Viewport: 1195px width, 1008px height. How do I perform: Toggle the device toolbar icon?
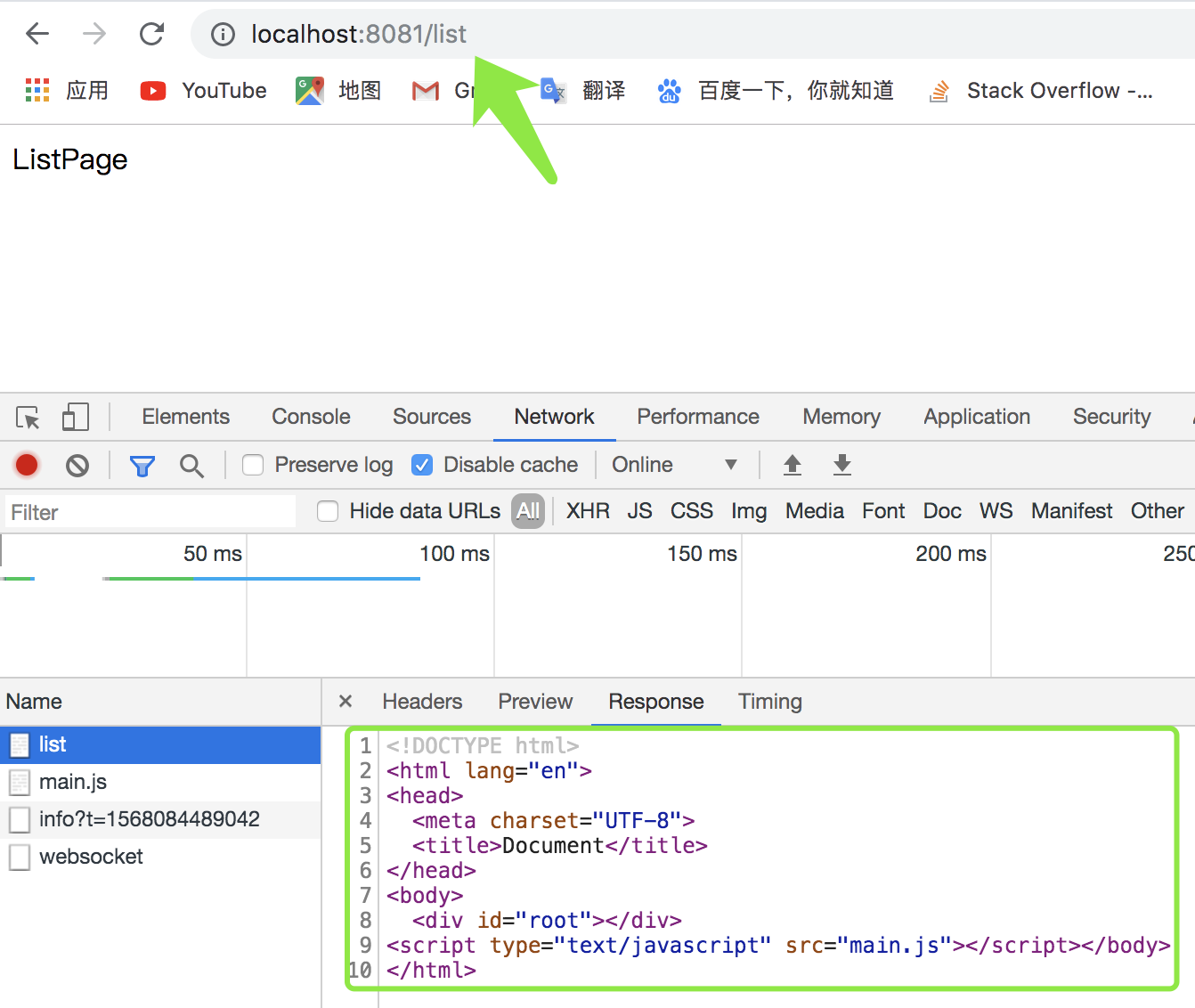click(x=76, y=417)
